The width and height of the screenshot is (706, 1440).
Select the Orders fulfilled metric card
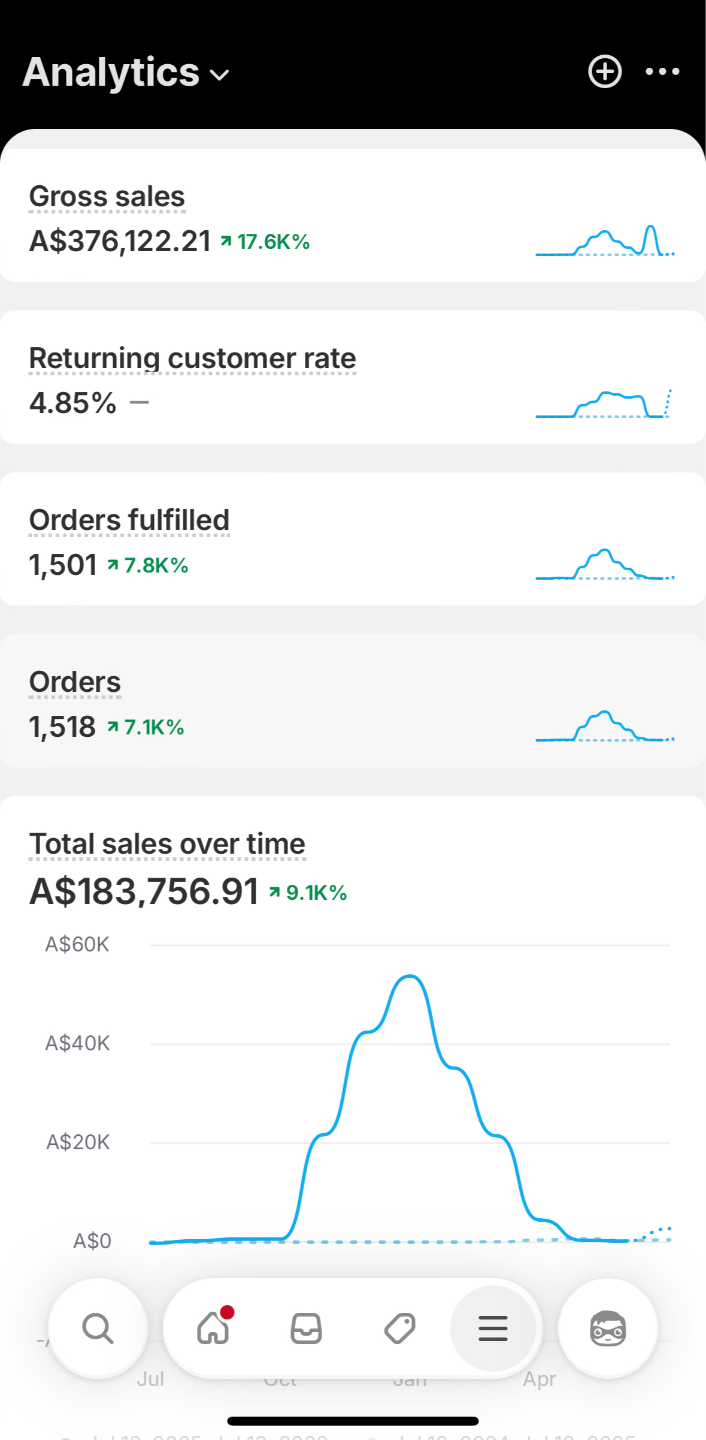click(x=353, y=539)
